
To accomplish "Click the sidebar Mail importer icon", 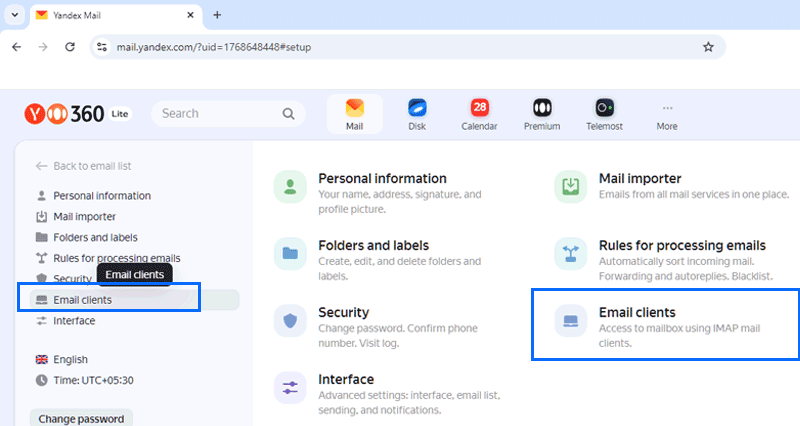I will point(41,217).
